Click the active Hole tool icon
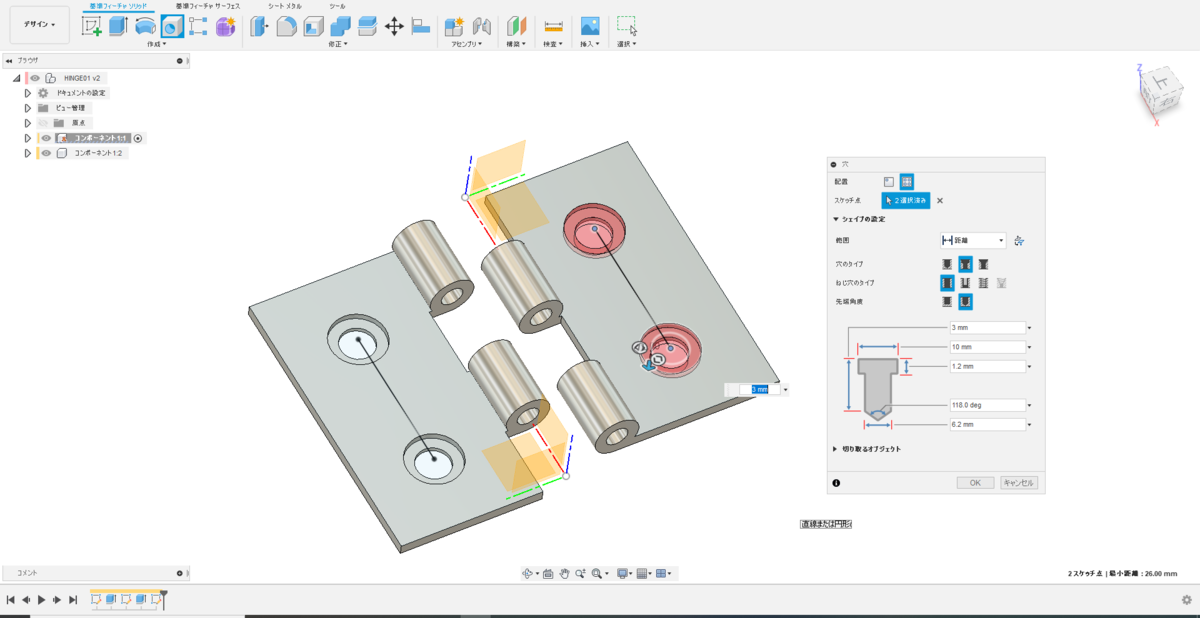Image resolution: width=1200 pixels, height=618 pixels. [172, 27]
